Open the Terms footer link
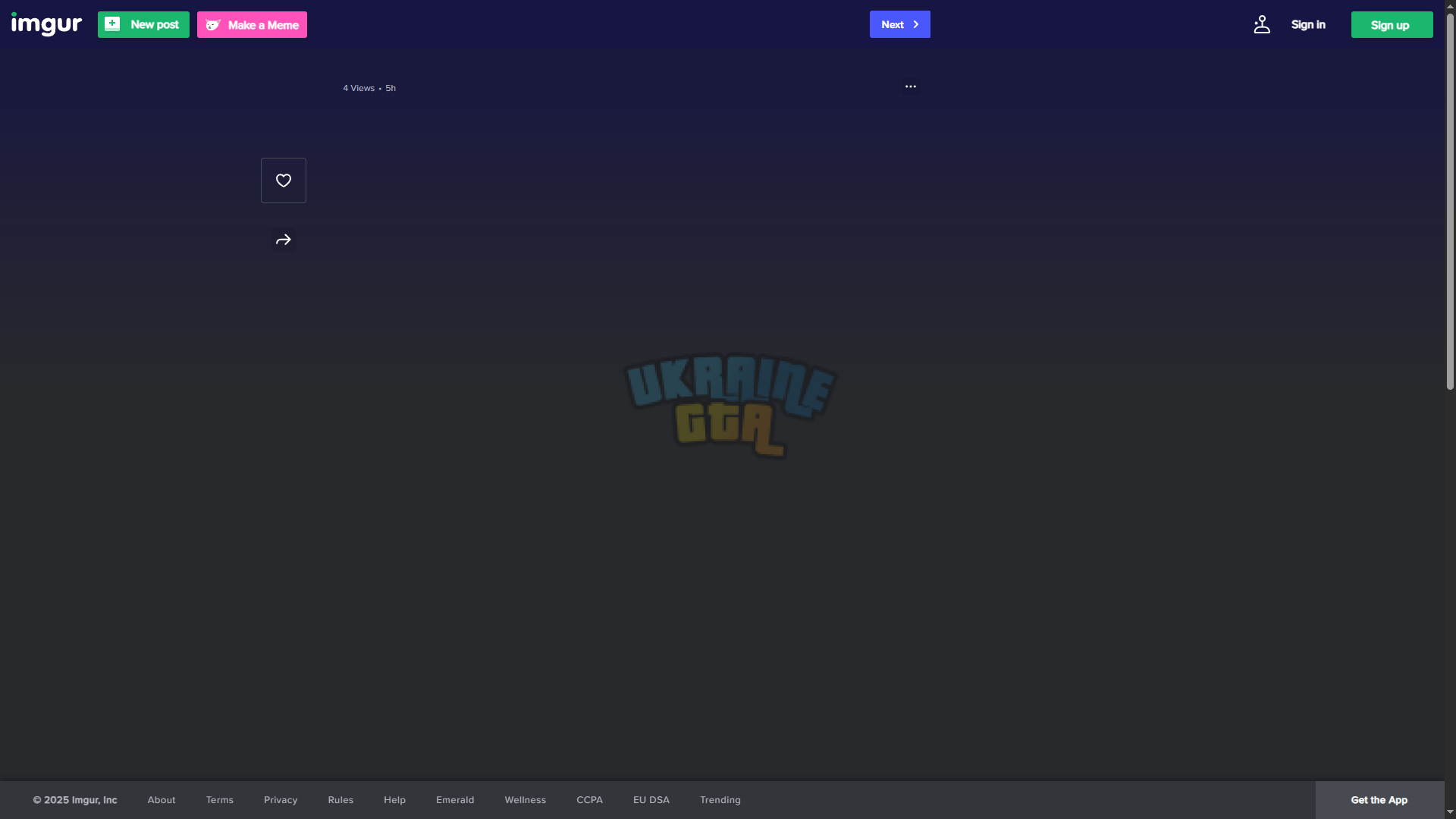The height and width of the screenshot is (819, 1456). (220, 800)
